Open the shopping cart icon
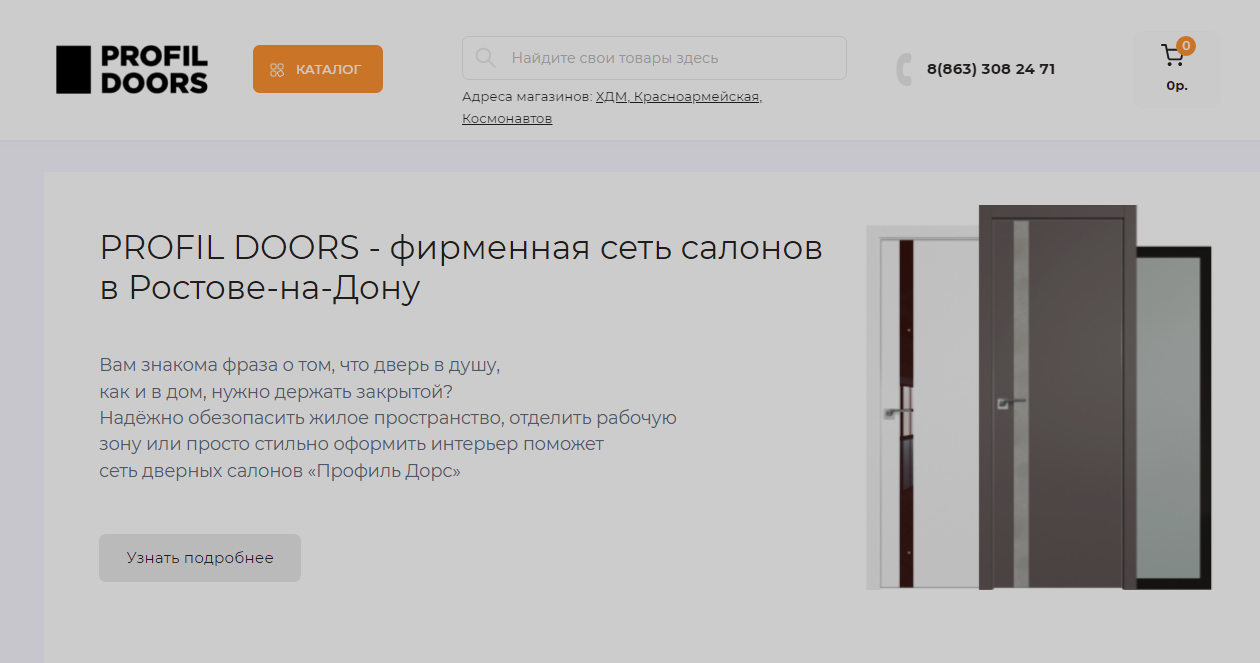The image size is (1260, 663). tap(1172, 56)
